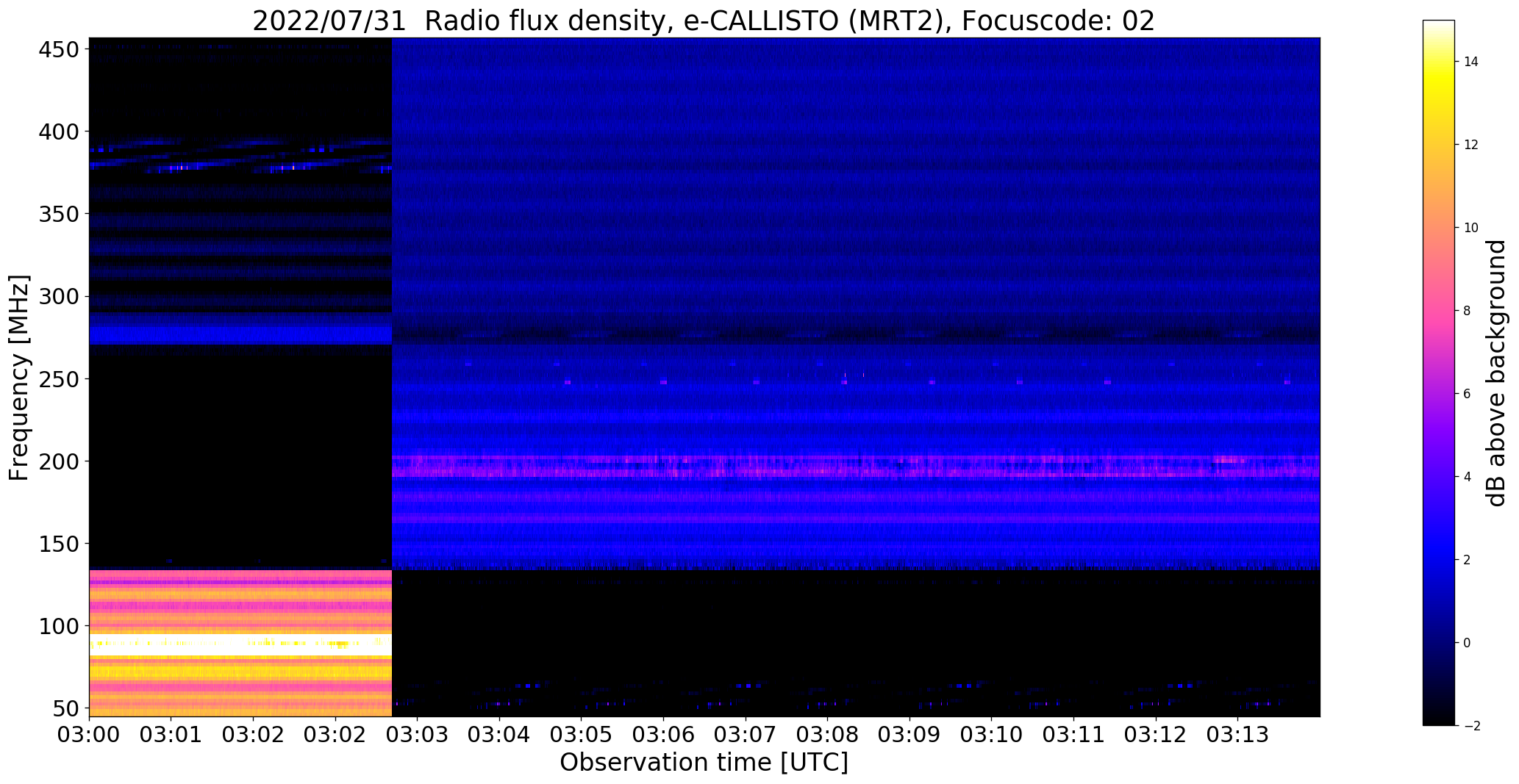Select the 50 frequency tick label

pos(65,708)
